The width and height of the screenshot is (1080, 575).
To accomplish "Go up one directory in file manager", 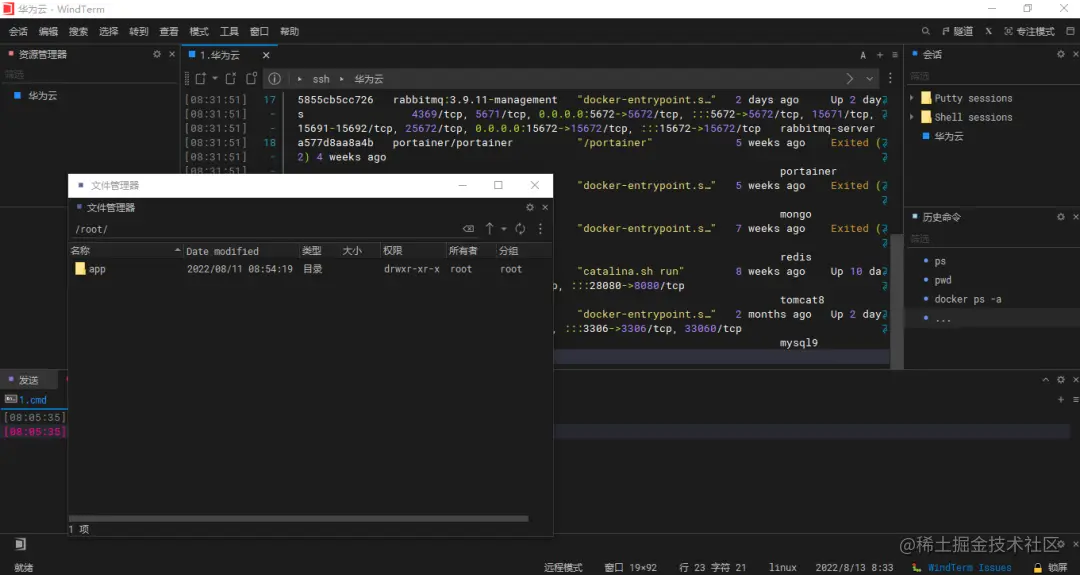I will point(489,229).
